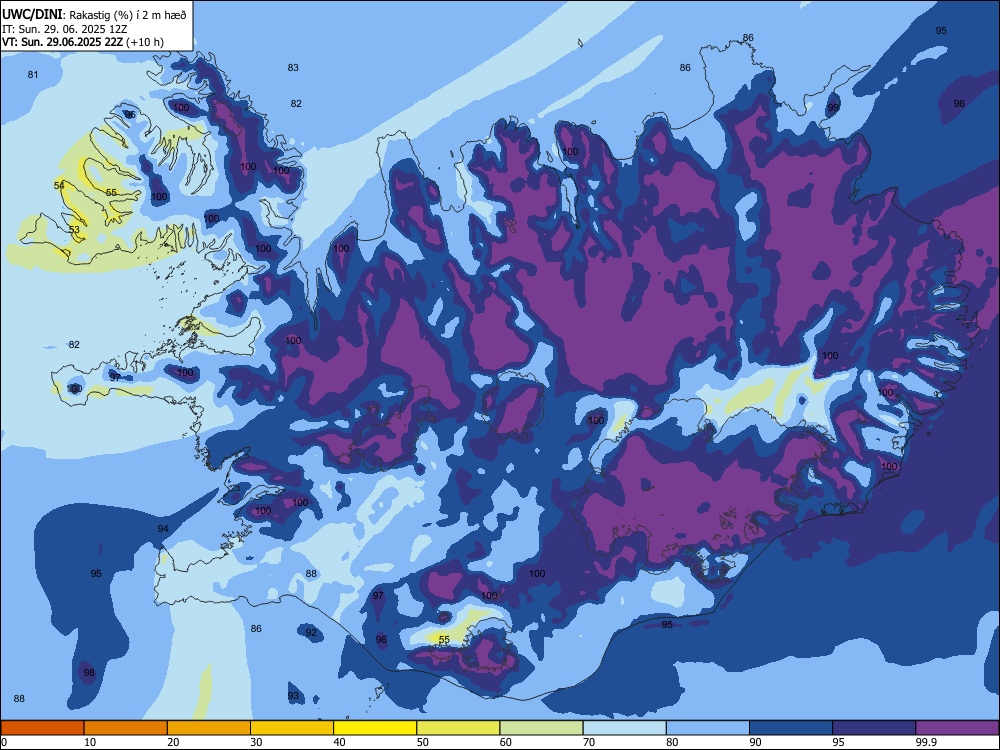Select the dark blue 90–95 legend swatch
The width and height of the screenshot is (1000, 750).
point(791,728)
